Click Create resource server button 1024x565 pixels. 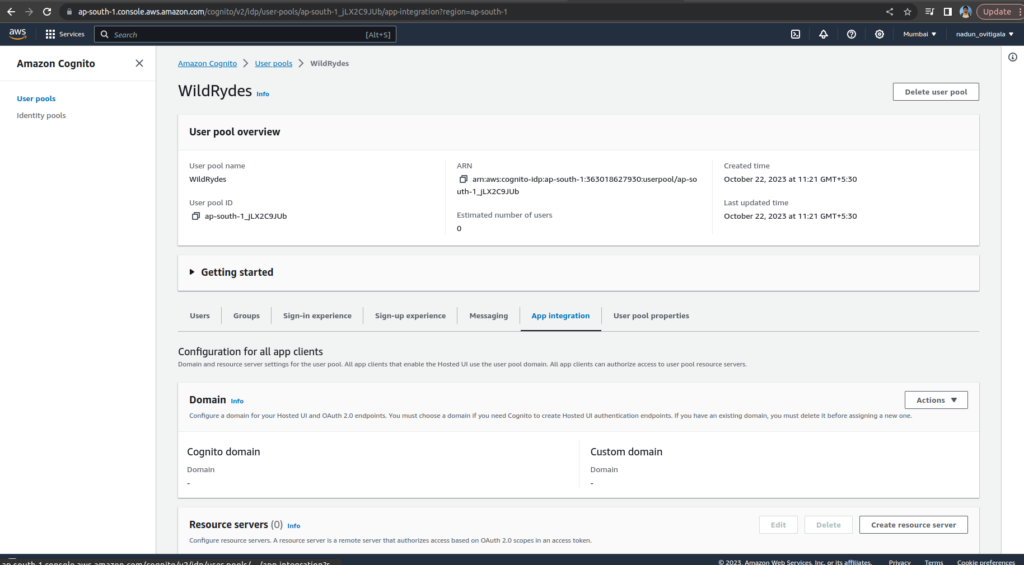pyautogui.click(x=912, y=525)
